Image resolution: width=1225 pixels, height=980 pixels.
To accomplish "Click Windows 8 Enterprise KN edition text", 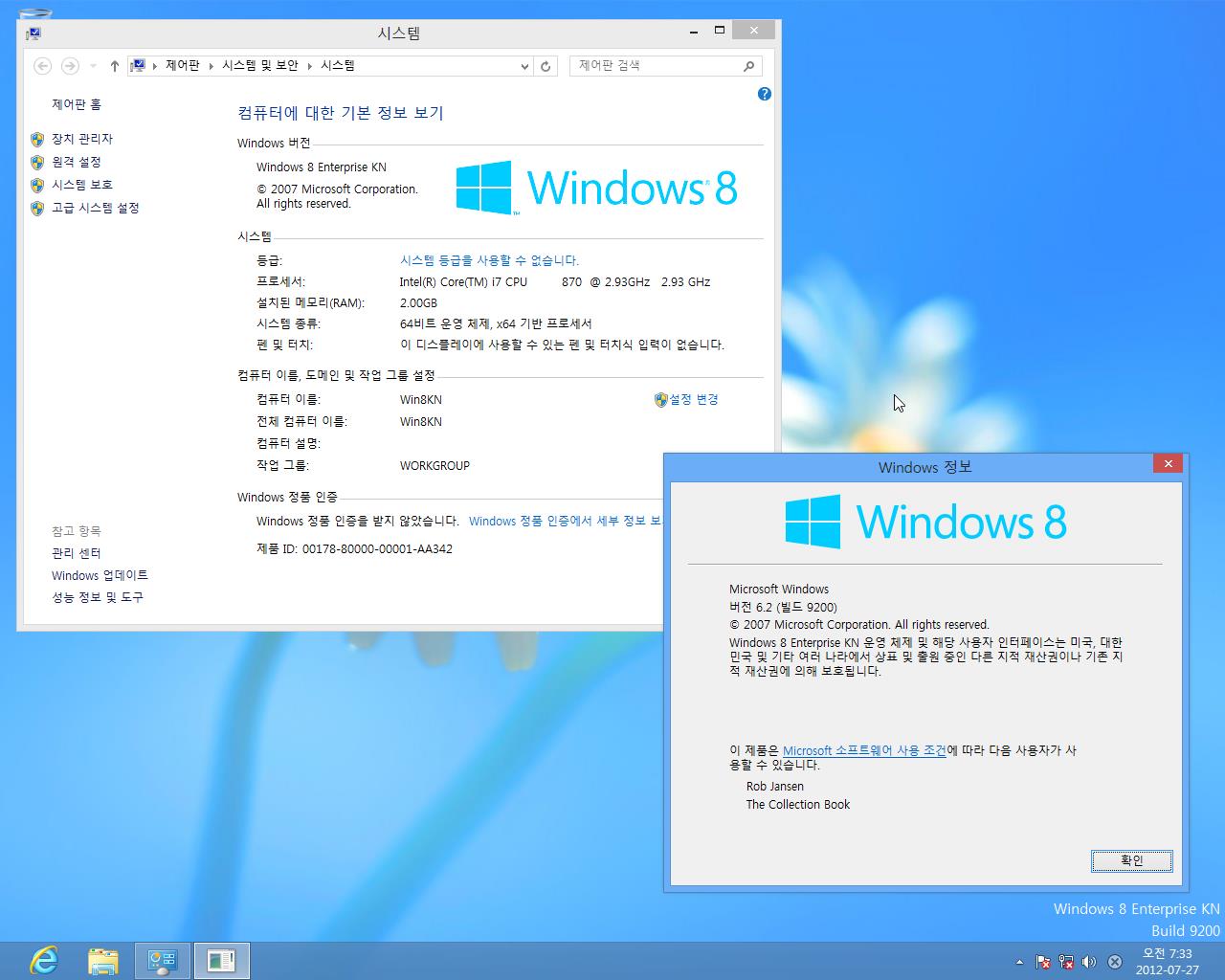I will [322, 167].
